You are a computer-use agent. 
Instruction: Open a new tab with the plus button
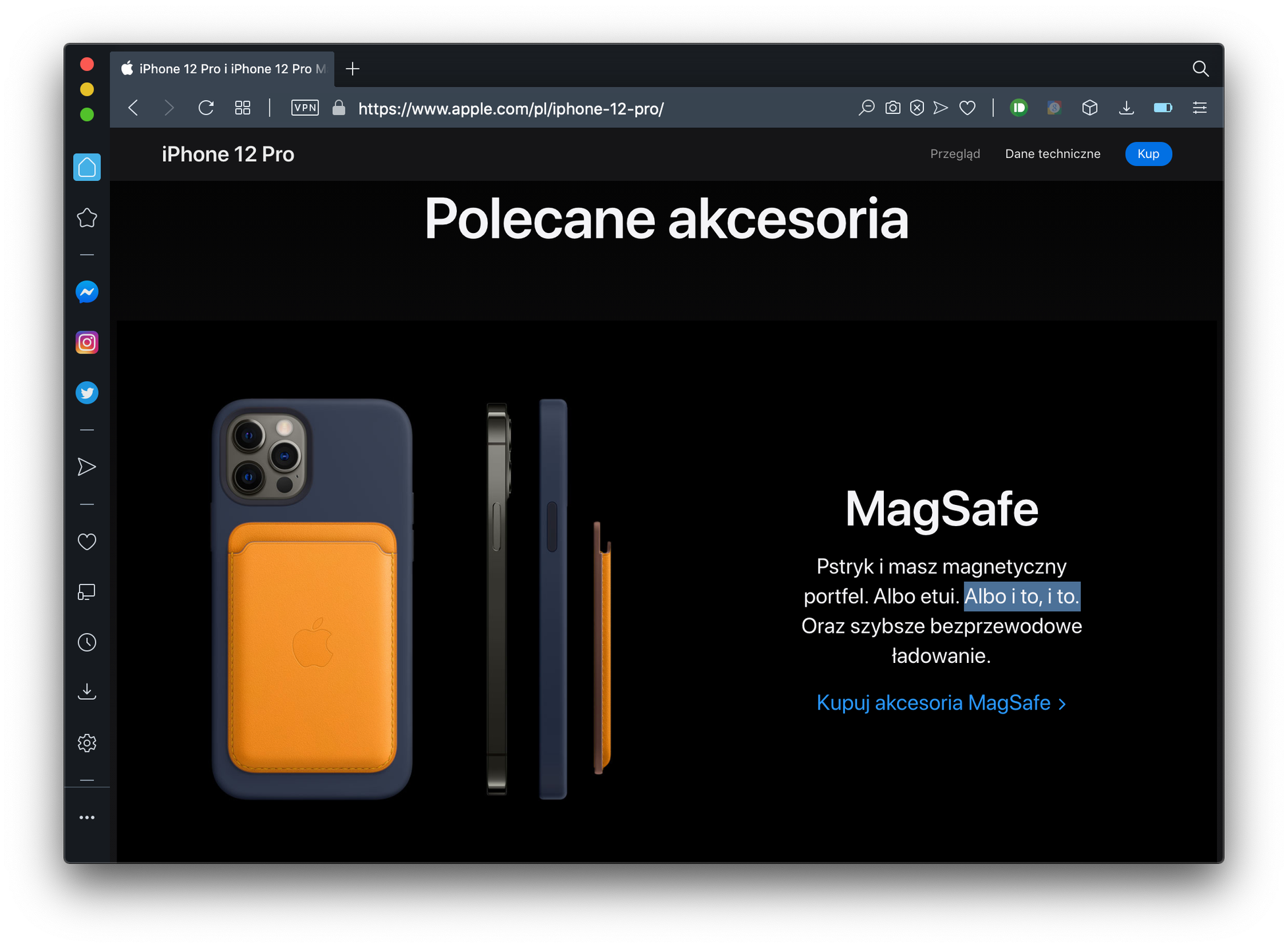coord(353,68)
